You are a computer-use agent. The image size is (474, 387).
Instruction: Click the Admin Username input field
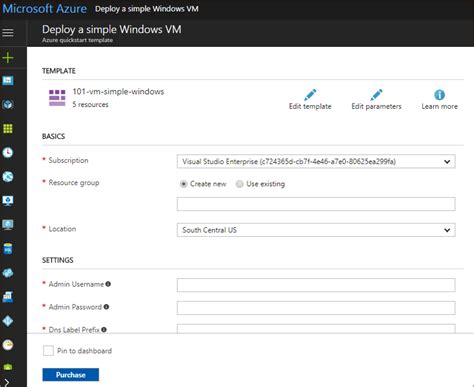[316, 285]
